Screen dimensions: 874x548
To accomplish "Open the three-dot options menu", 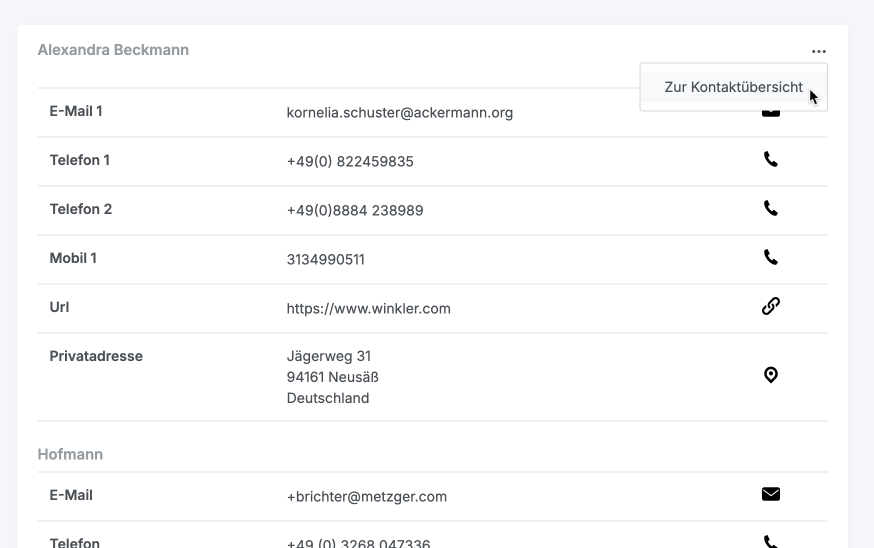I will tap(819, 51).
